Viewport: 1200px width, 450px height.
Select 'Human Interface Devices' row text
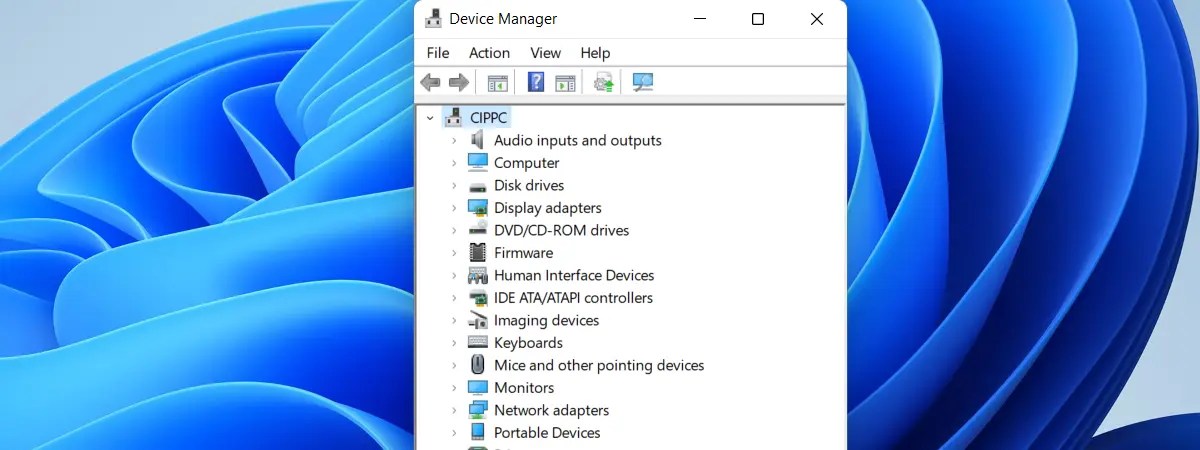(x=574, y=276)
